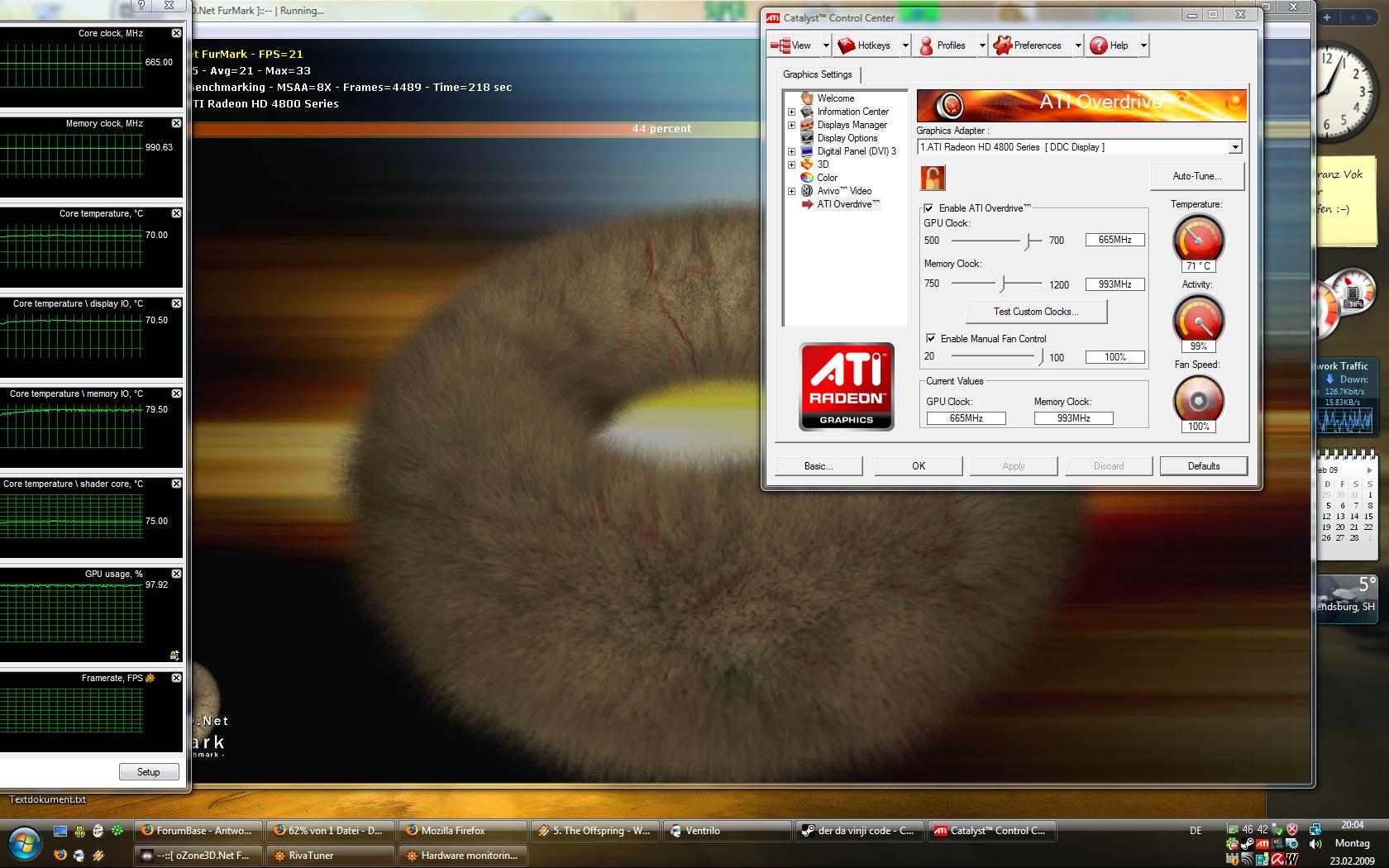1389x868 pixels.
Task: Toggle Core temperature display IO graph checkbox
Action: click(x=176, y=303)
